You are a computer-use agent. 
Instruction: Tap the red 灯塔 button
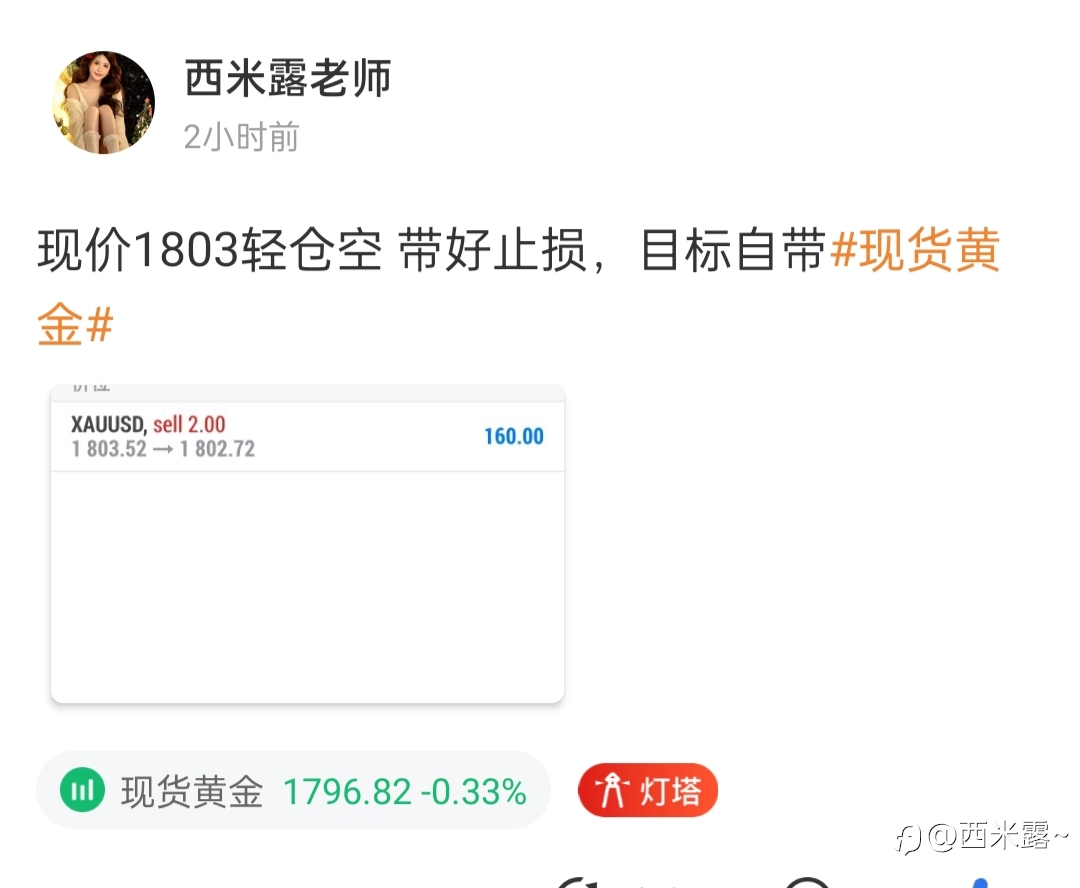647,790
